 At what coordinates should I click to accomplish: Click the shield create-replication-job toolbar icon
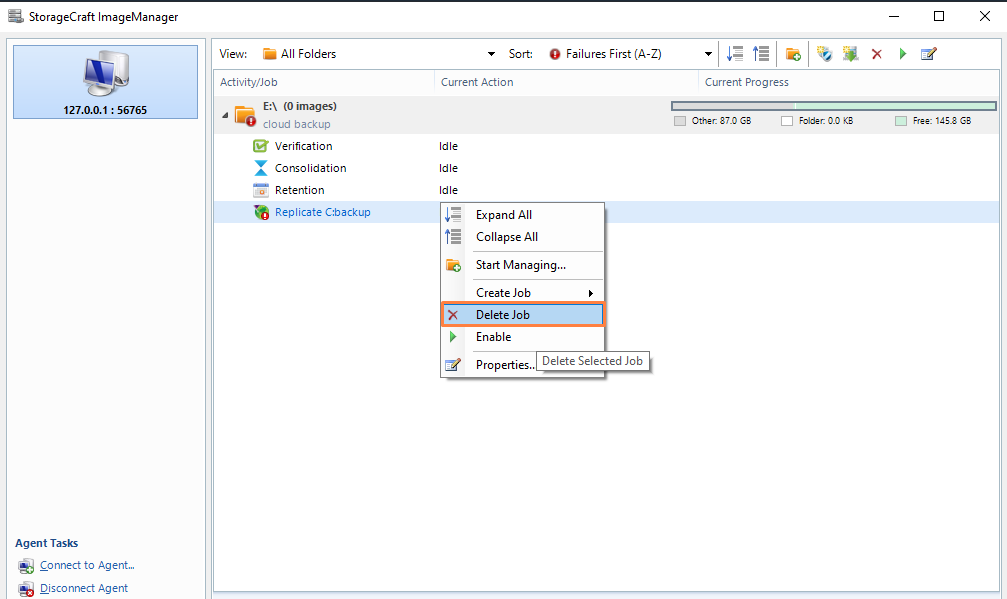[825, 54]
